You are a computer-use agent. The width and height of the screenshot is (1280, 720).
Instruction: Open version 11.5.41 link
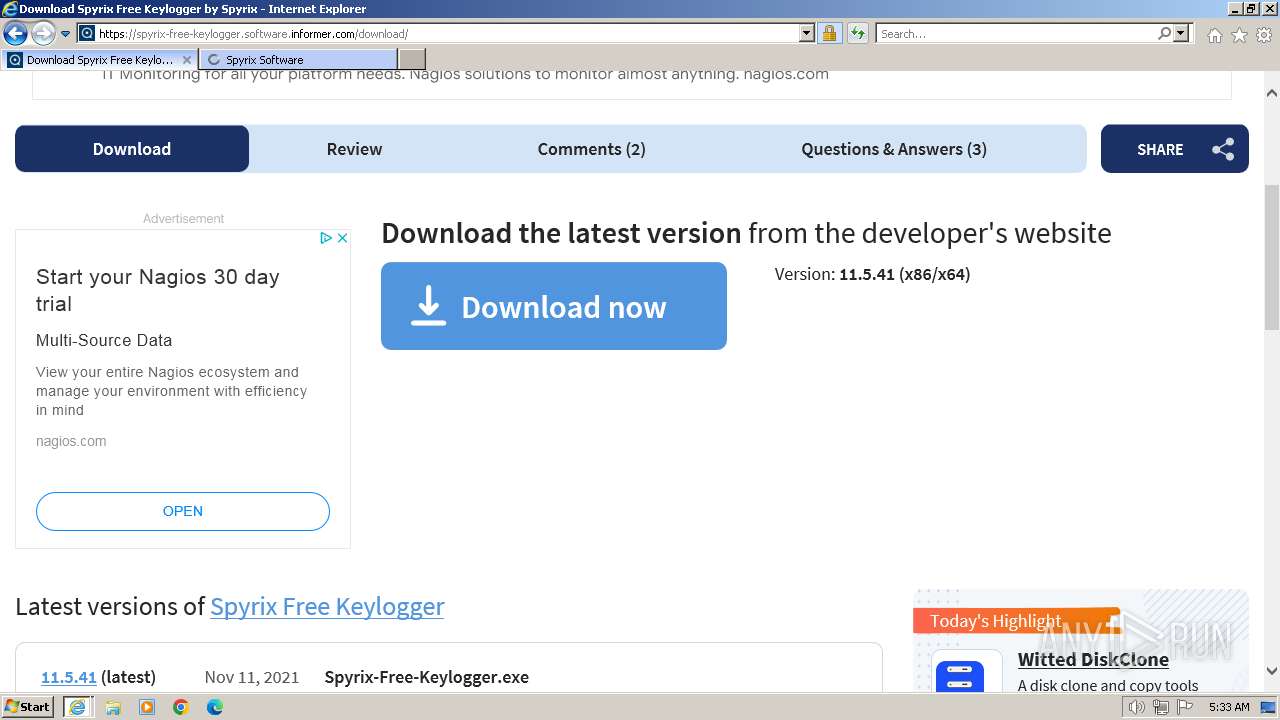click(x=69, y=677)
